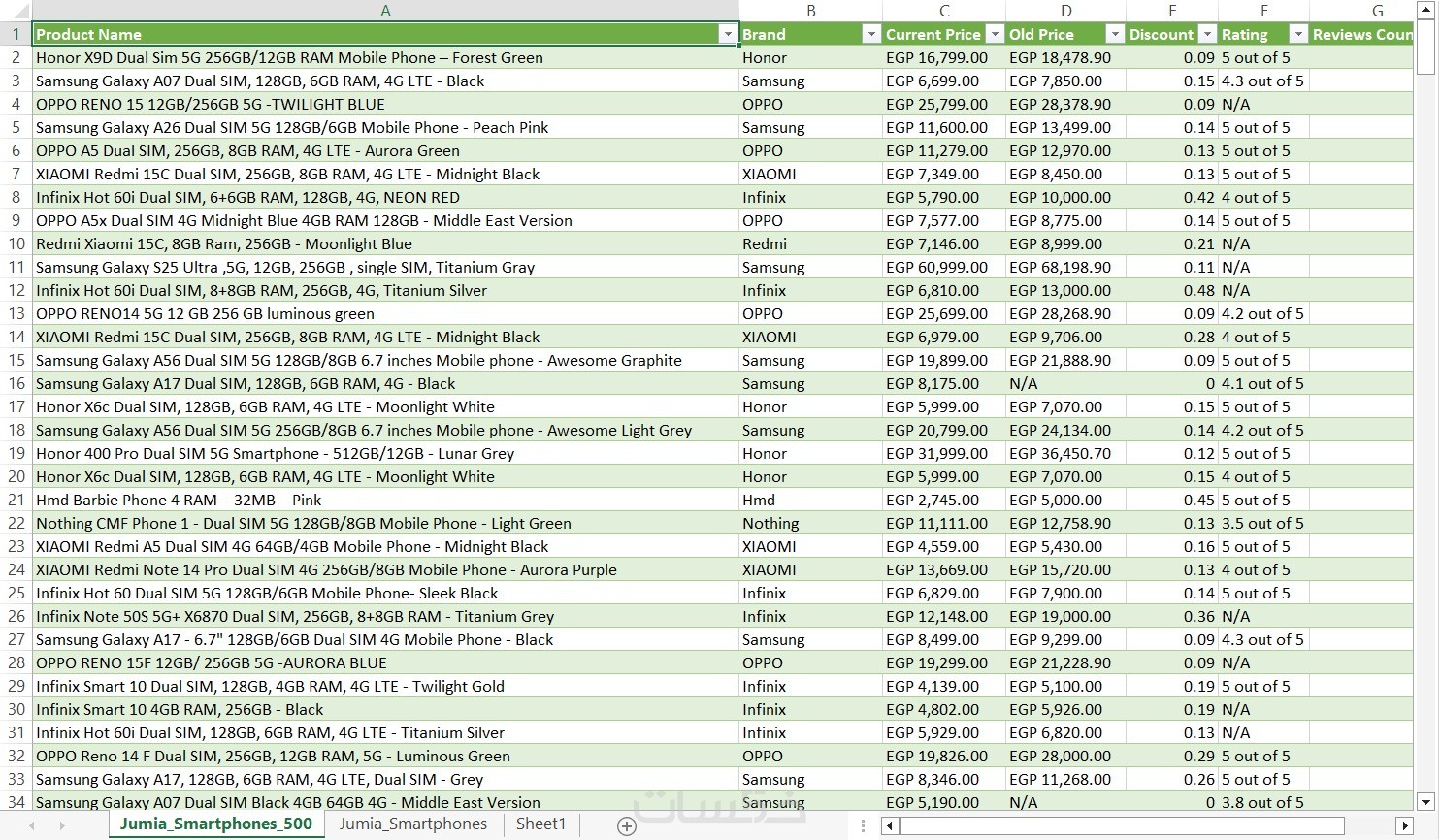The height and width of the screenshot is (840, 1441).
Task: Select the Hmd Barbie Phone product cell
Action: point(385,500)
